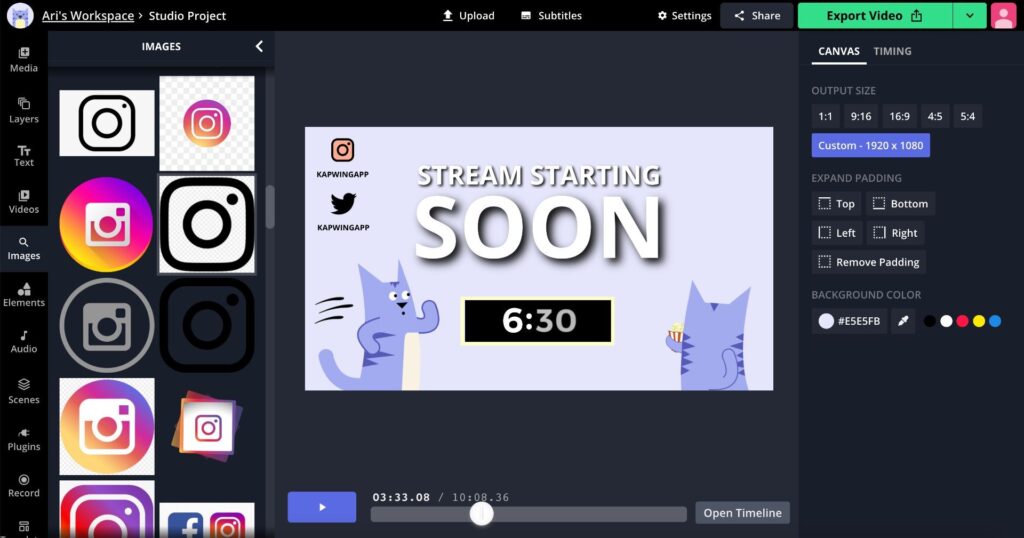Open background color #E5E5FB picker

849,321
